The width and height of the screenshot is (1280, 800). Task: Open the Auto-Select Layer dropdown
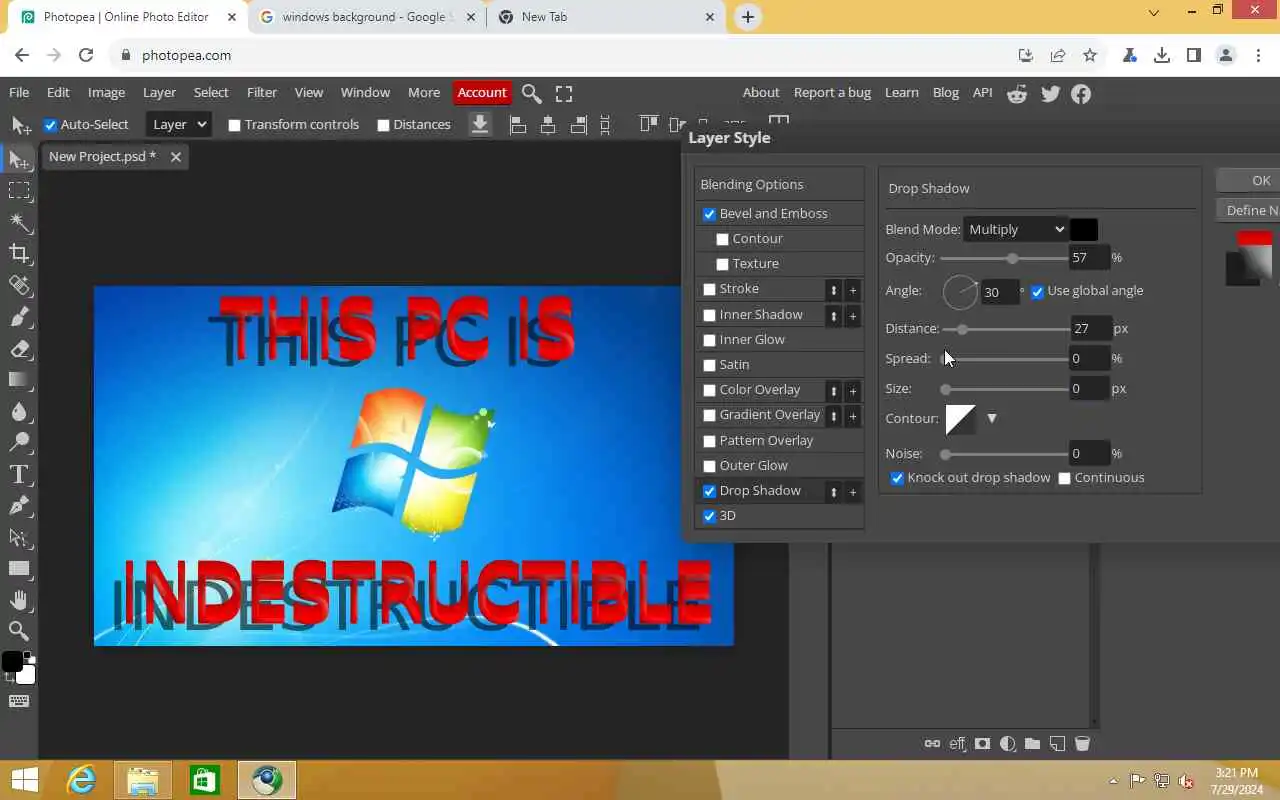point(178,124)
